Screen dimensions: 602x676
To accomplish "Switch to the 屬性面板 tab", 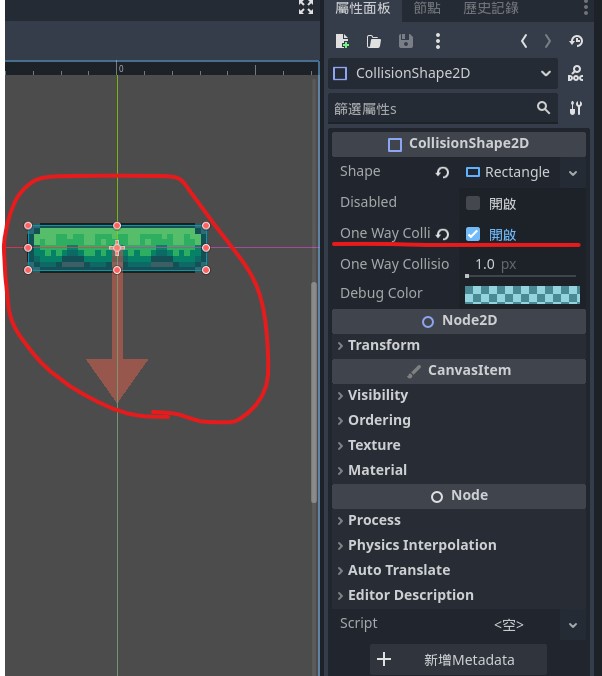I will 363,8.
